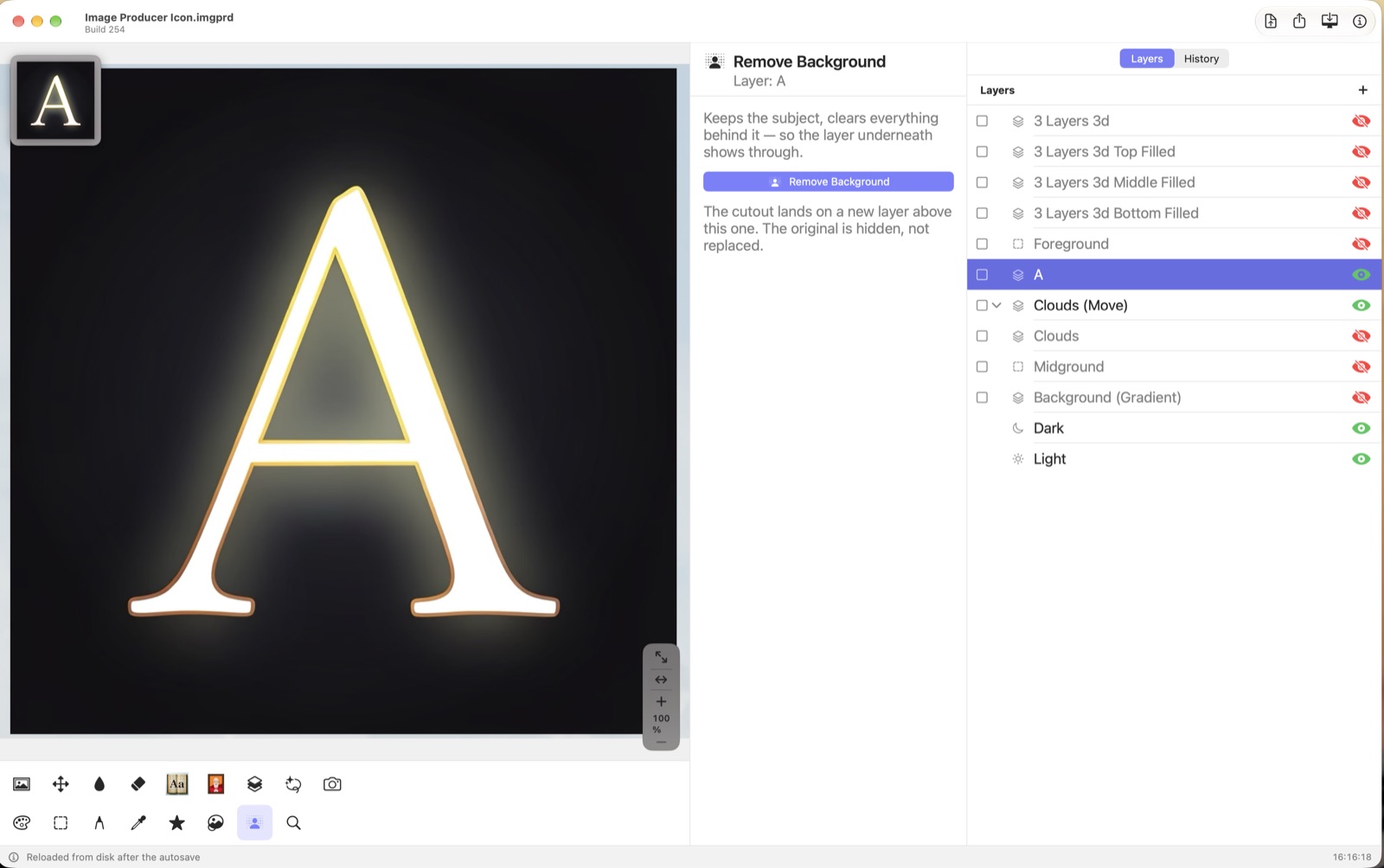Image resolution: width=1384 pixels, height=868 pixels.
Task: Click the fit-width horizontal arrows button
Action: pyautogui.click(x=661, y=680)
